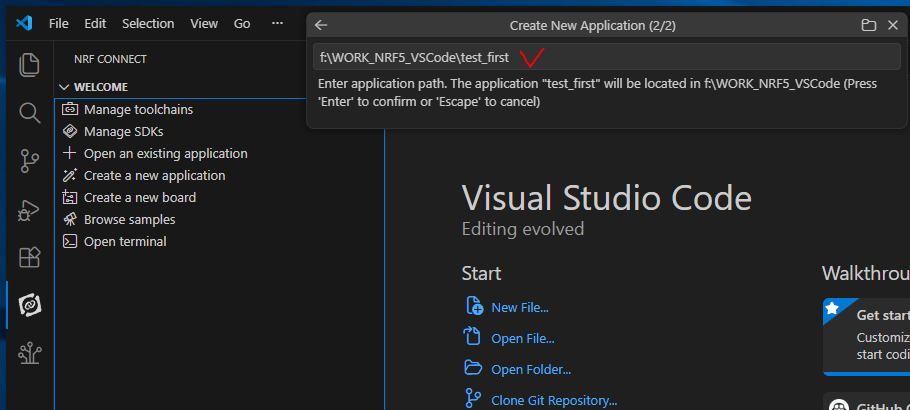Click the New File... link
This screenshot has height=410, width=910.
pyautogui.click(x=520, y=308)
